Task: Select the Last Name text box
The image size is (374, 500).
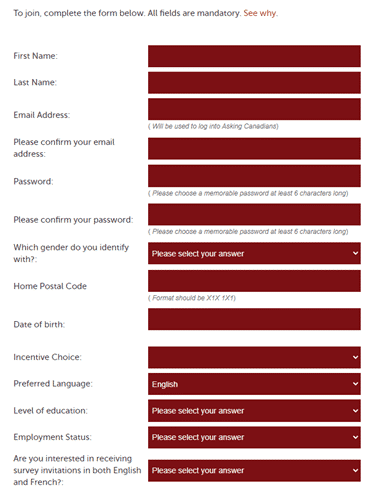Action: (254, 83)
